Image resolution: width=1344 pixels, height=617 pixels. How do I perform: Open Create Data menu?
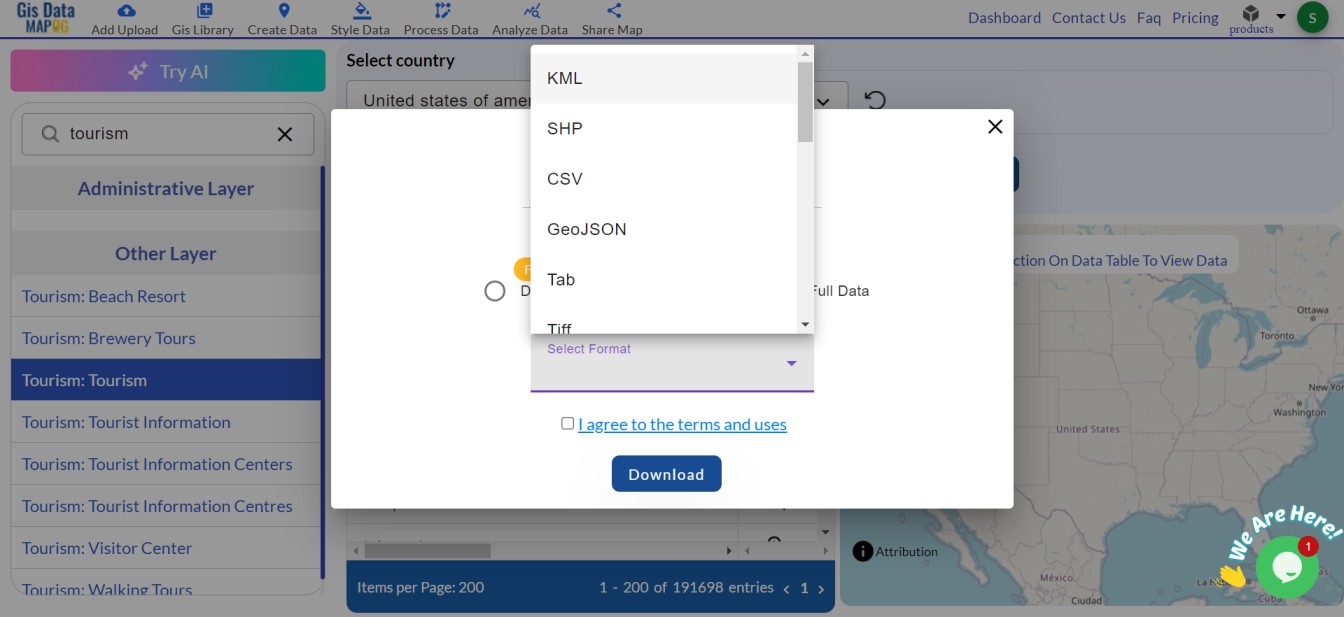pos(282,19)
